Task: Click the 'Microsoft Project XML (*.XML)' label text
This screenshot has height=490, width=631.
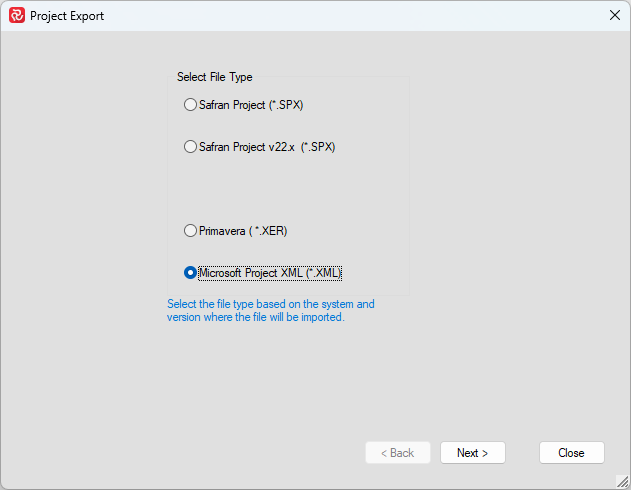Action: [270, 273]
